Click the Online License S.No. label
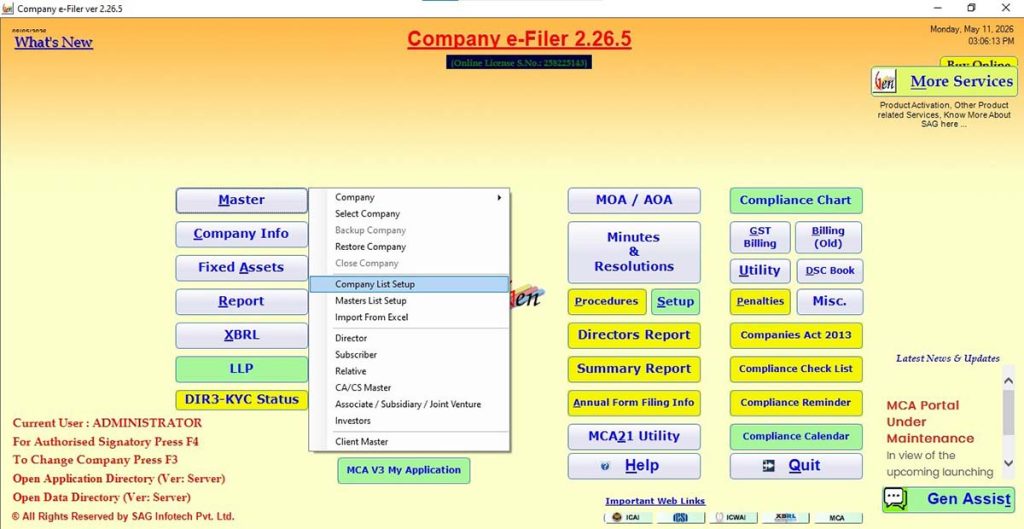This screenshot has height=529, width=1024. (519, 63)
